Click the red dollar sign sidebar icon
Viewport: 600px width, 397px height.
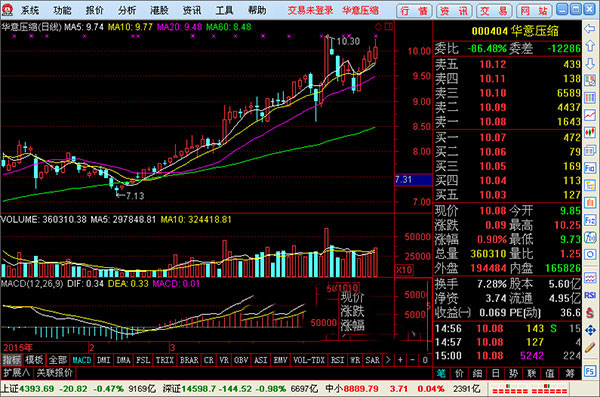(590, 312)
